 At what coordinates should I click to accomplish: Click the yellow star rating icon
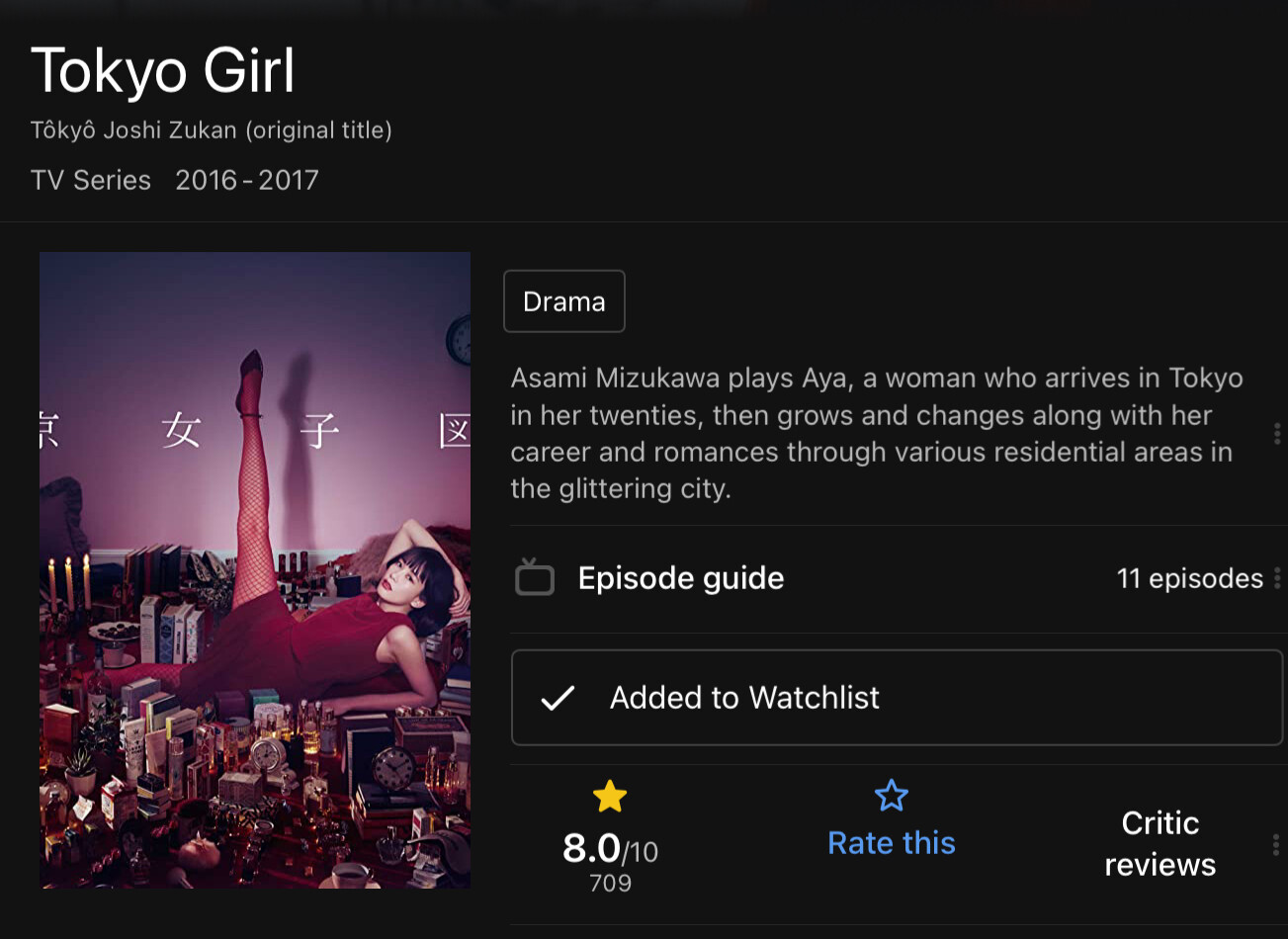(x=610, y=797)
